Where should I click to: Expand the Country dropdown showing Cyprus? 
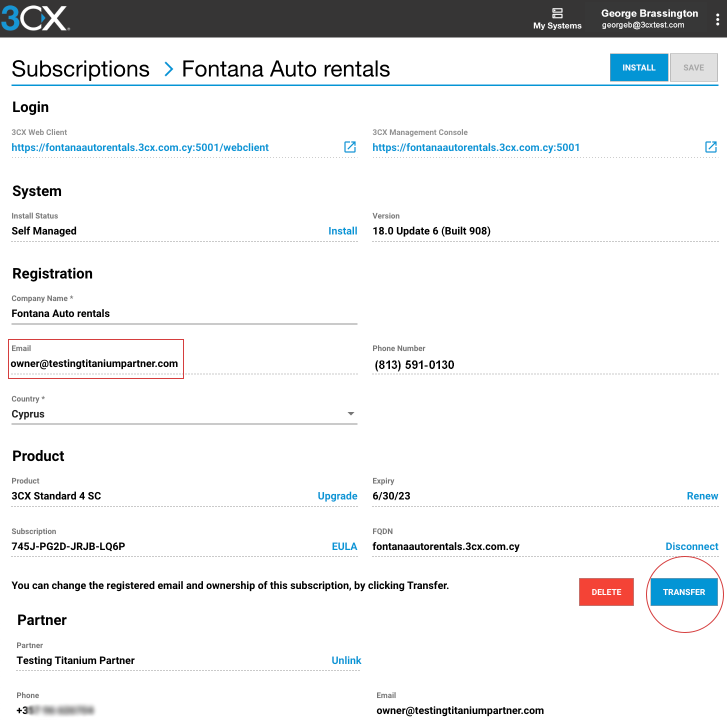coord(185,414)
